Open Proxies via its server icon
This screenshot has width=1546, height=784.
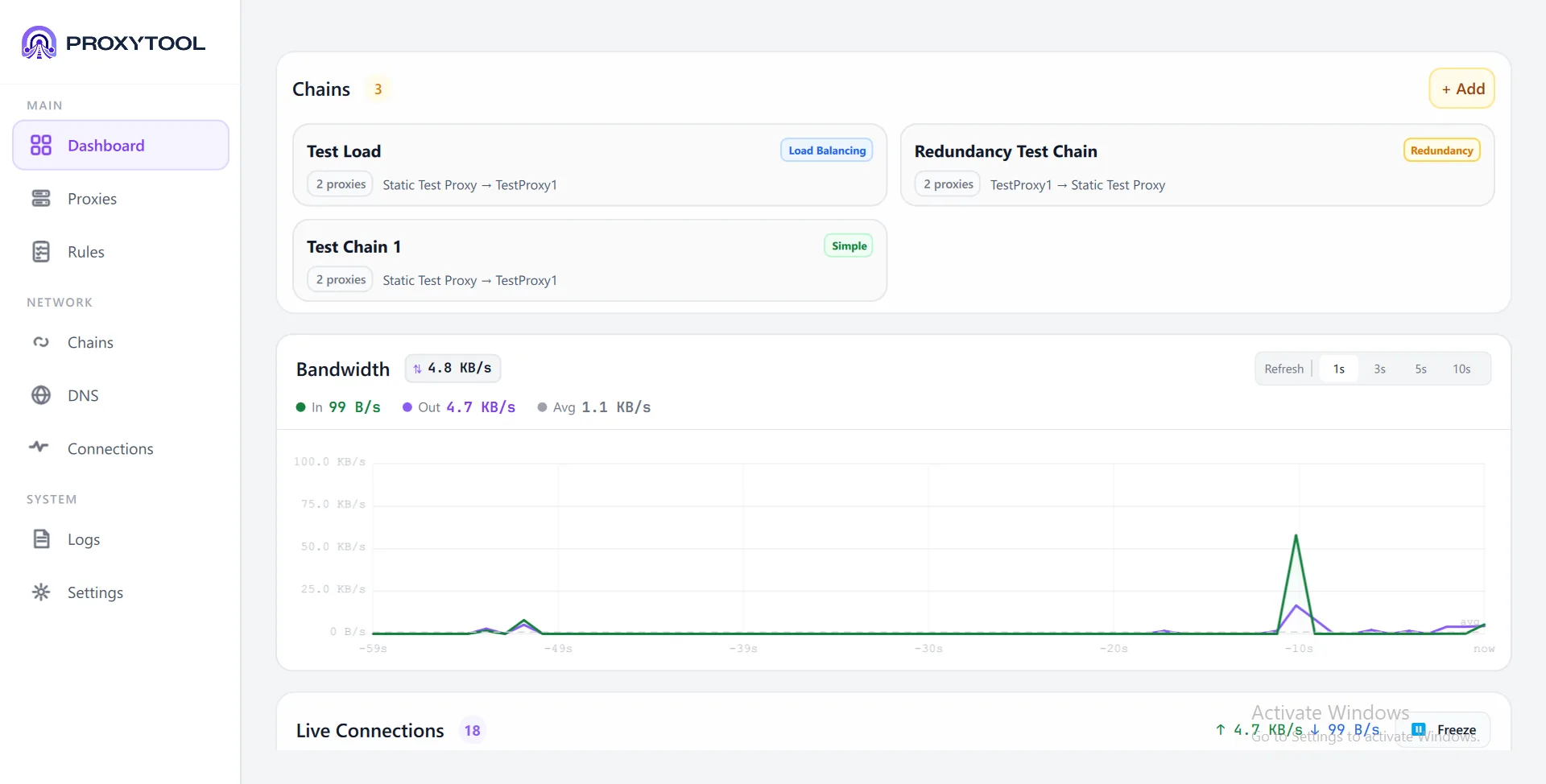(41, 198)
